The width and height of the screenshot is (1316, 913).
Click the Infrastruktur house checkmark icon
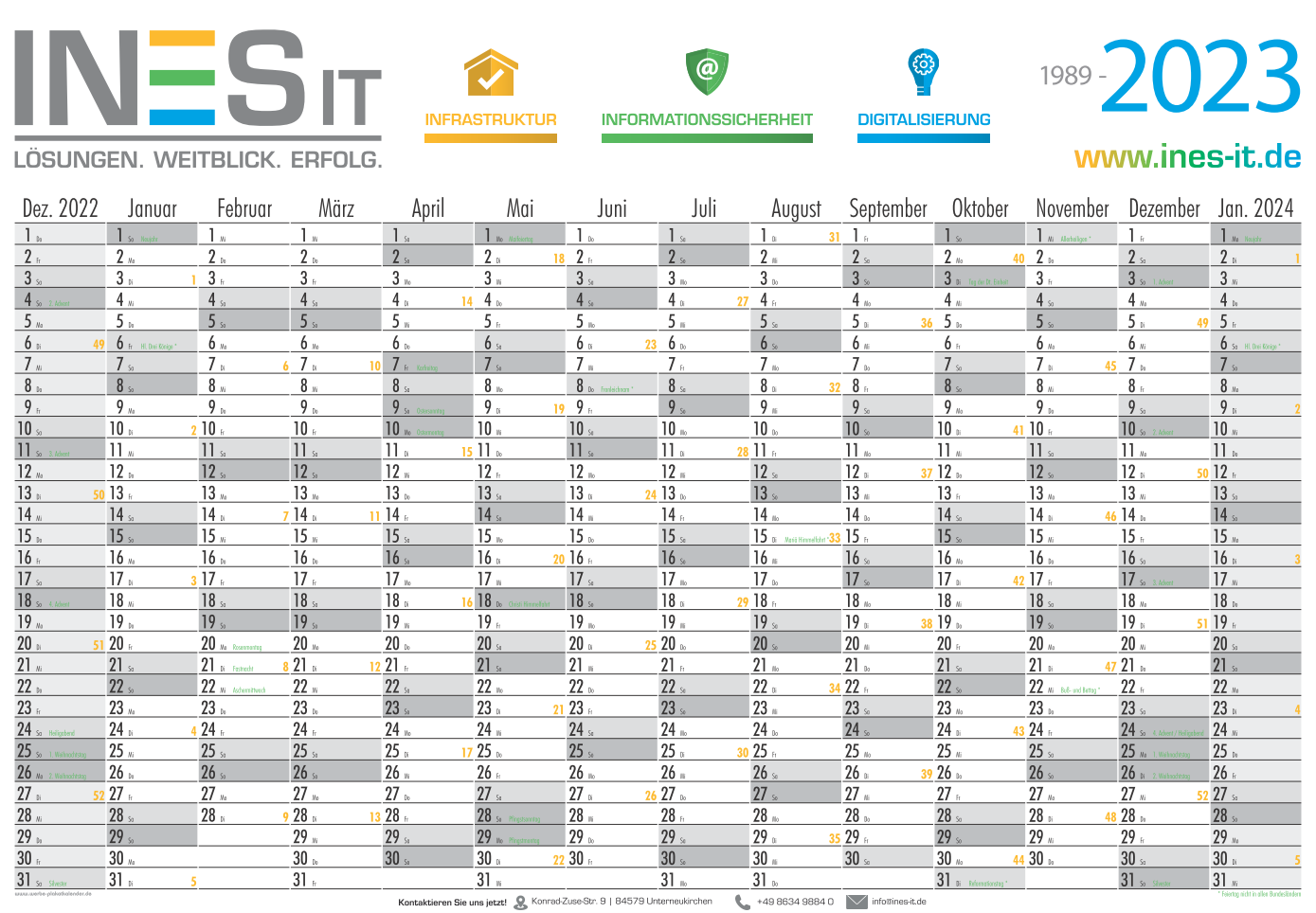[490, 73]
